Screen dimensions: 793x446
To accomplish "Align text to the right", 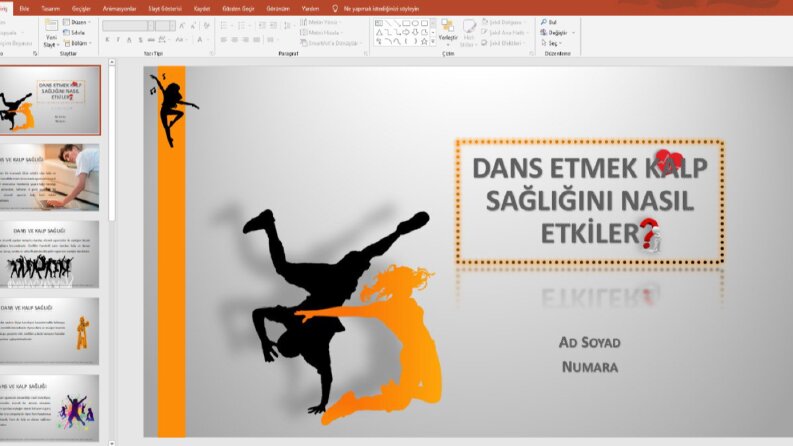I will [x=245, y=39].
